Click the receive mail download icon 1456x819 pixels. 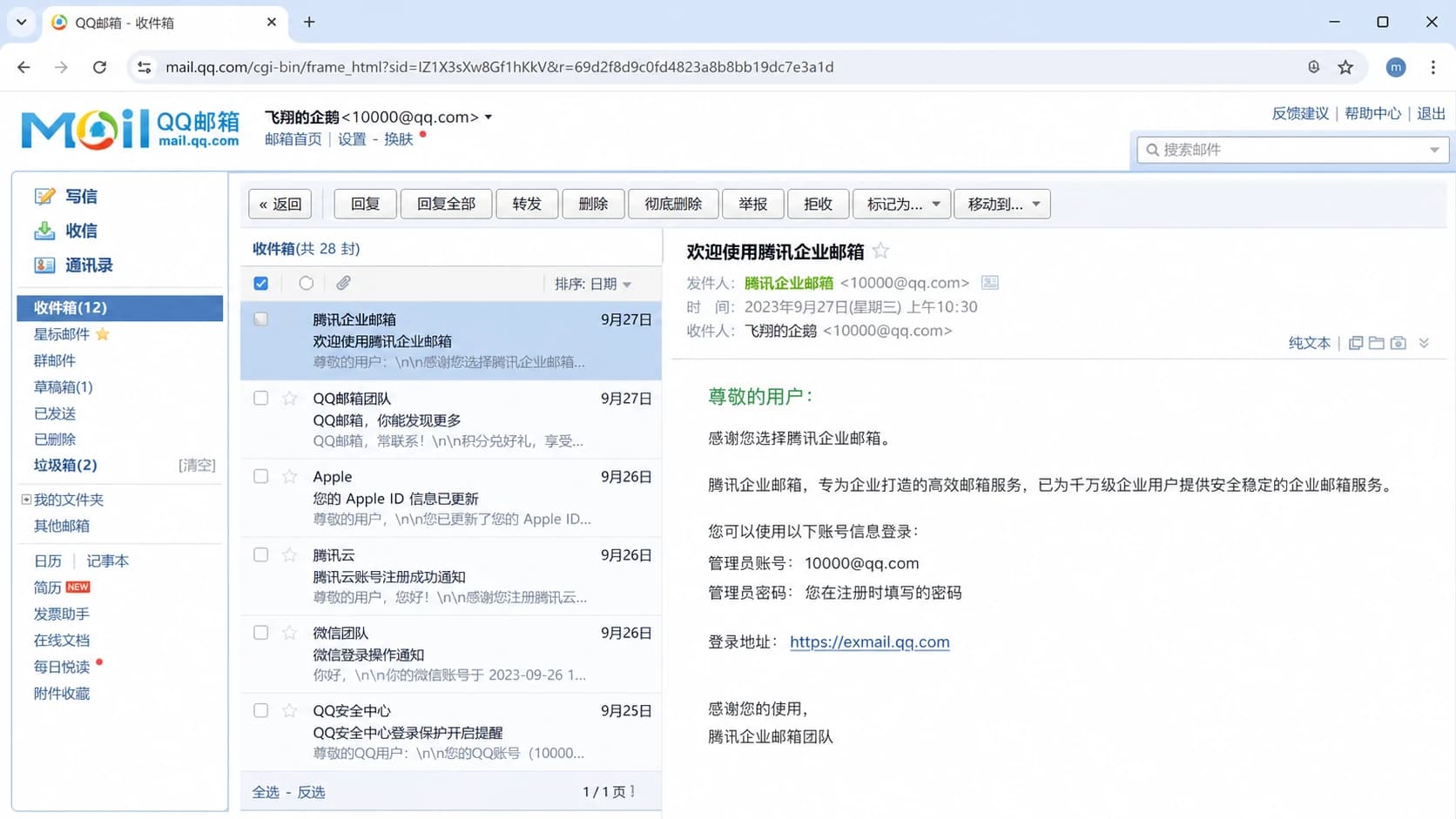pos(44,231)
